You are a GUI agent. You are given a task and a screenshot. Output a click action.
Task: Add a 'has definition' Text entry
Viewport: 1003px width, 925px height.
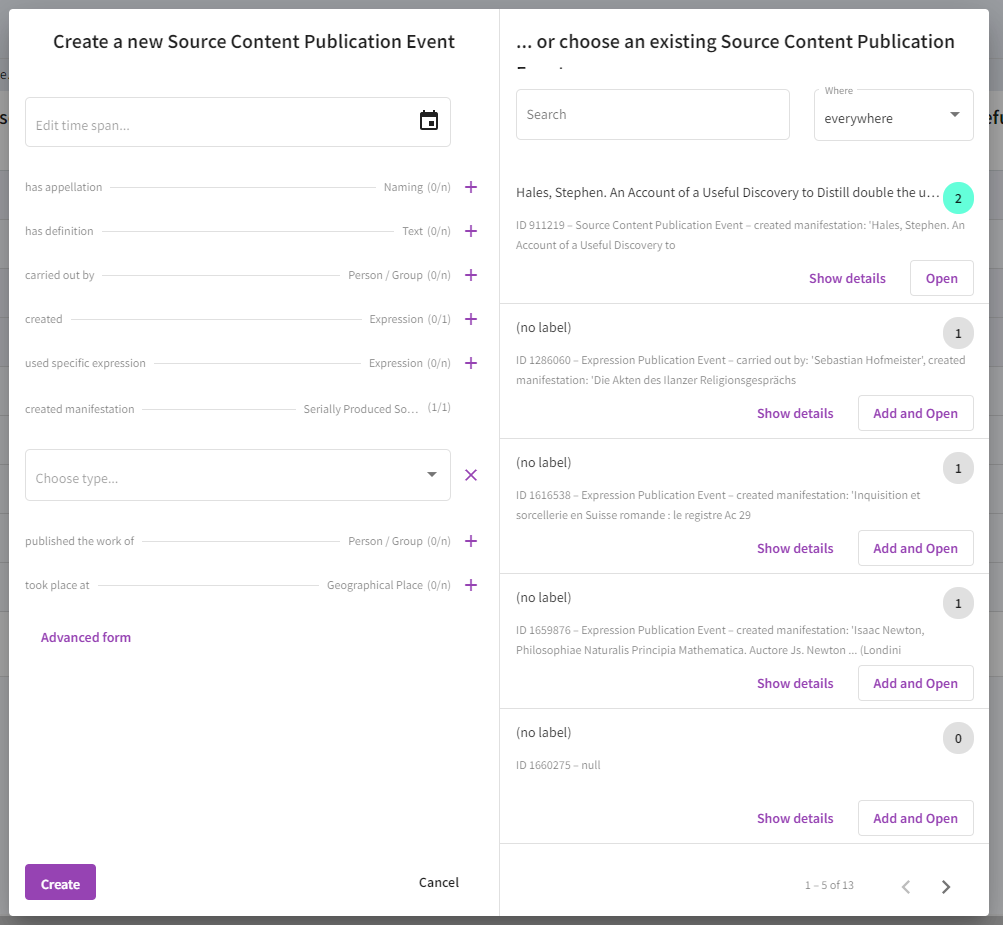click(471, 231)
